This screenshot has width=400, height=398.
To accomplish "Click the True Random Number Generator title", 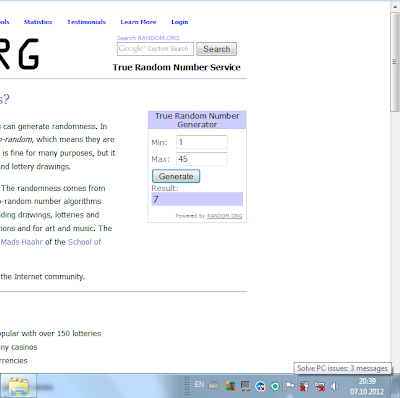I will click(x=197, y=120).
